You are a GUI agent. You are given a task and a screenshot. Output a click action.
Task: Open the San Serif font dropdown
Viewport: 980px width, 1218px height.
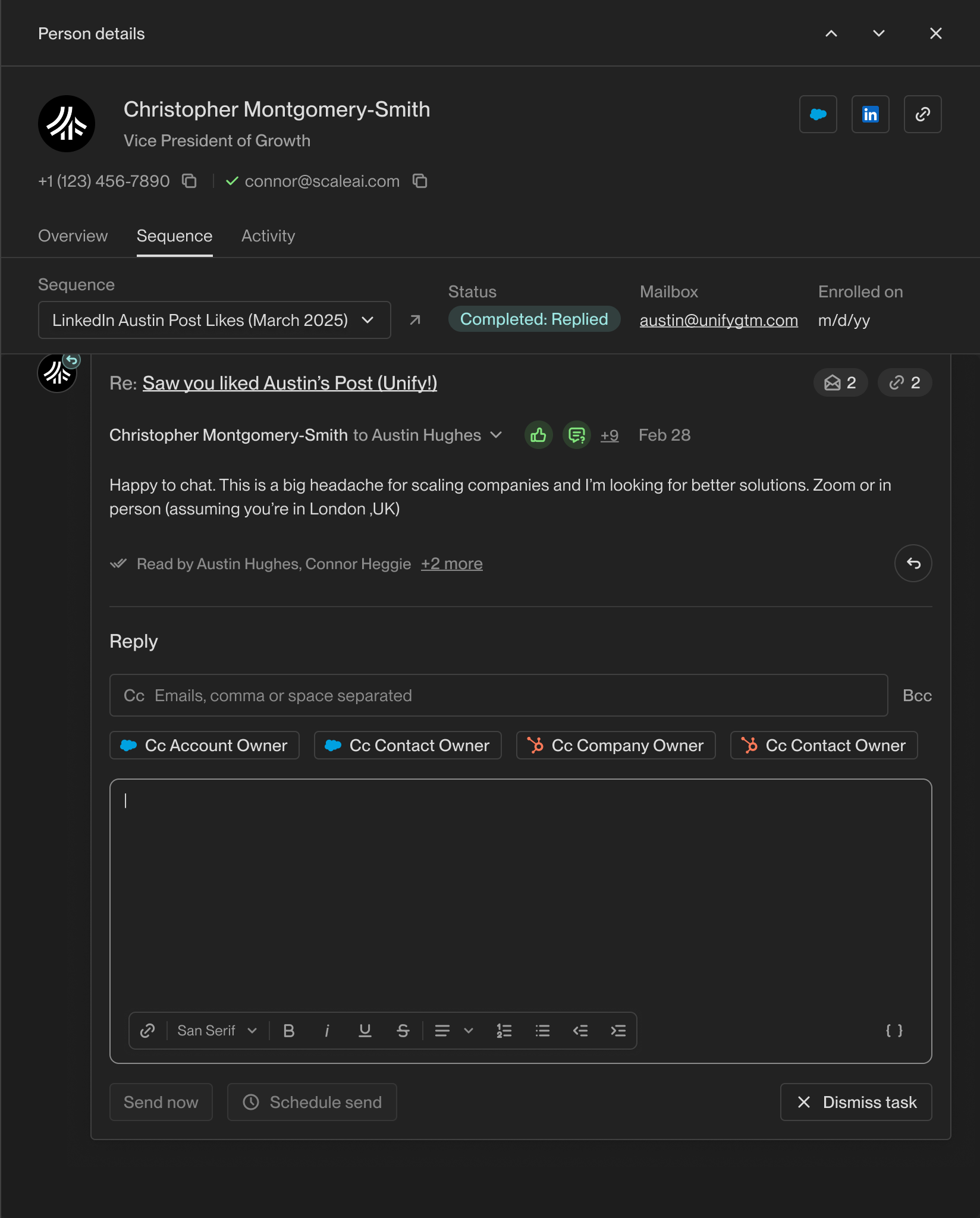click(217, 1031)
